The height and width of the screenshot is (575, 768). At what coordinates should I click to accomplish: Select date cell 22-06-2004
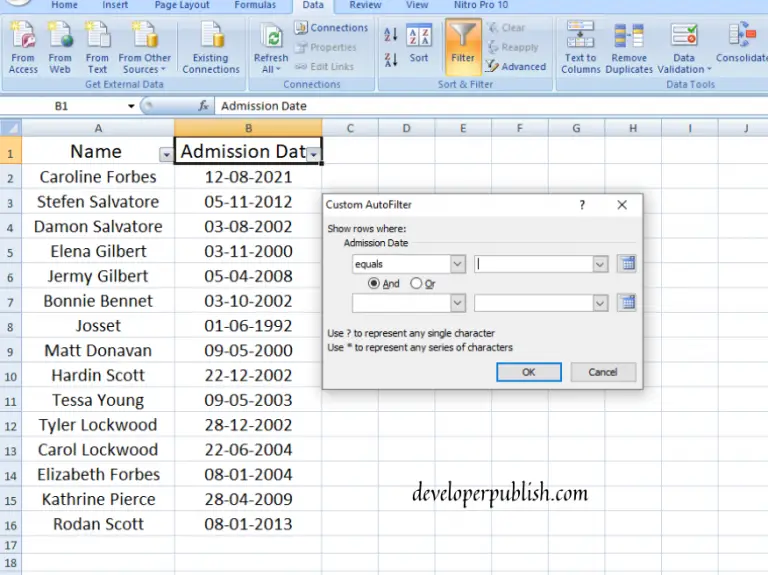tap(248, 450)
